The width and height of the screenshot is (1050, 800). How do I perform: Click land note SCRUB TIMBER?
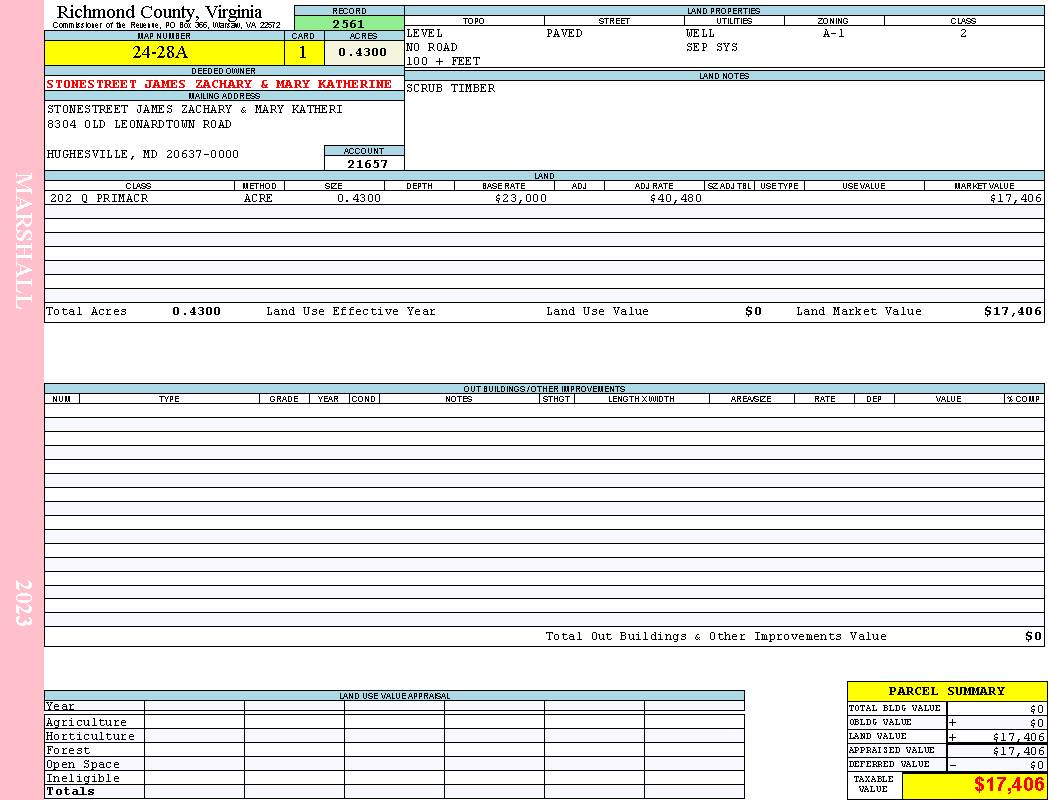451,88
